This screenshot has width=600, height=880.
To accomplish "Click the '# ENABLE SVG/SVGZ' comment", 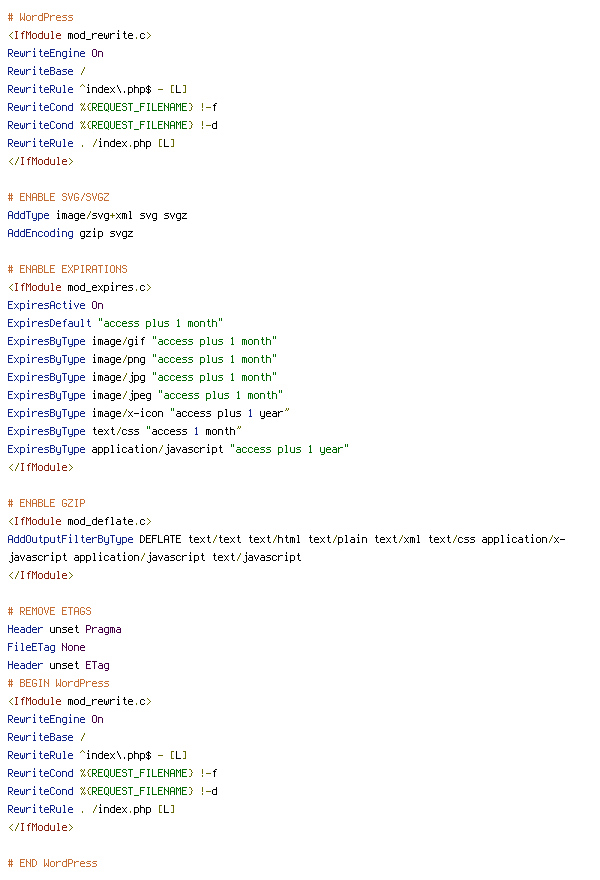I will (58, 198).
